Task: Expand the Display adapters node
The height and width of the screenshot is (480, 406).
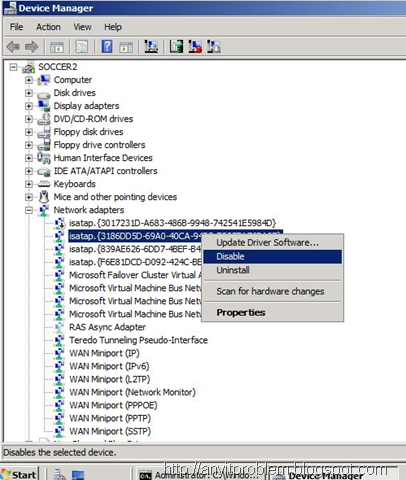Action: pyautogui.click(x=29, y=106)
